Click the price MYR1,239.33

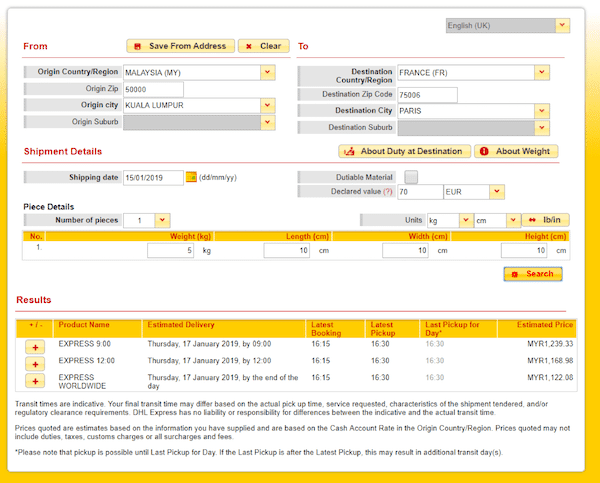pos(550,344)
